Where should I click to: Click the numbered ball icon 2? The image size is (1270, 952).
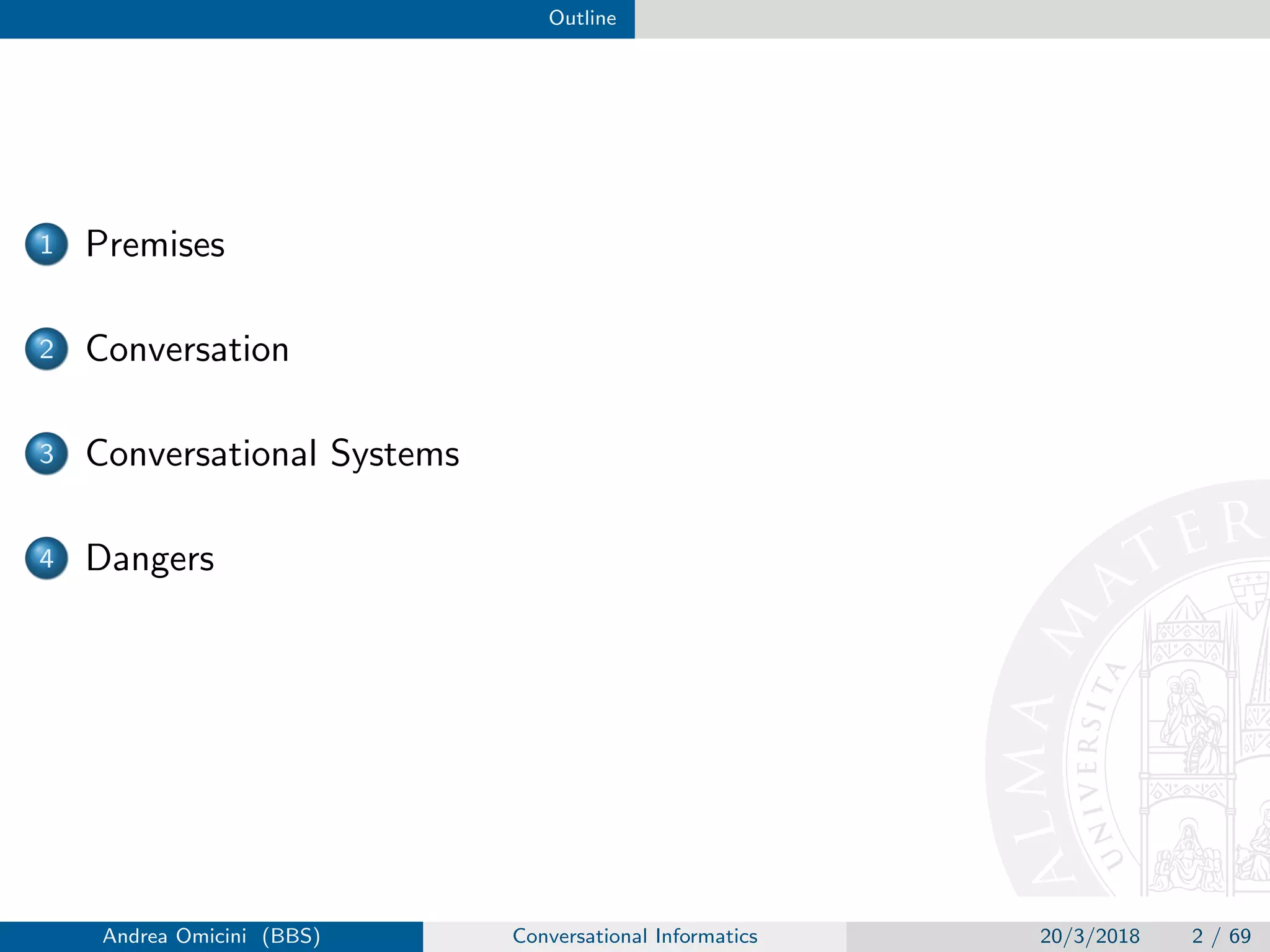(x=47, y=349)
